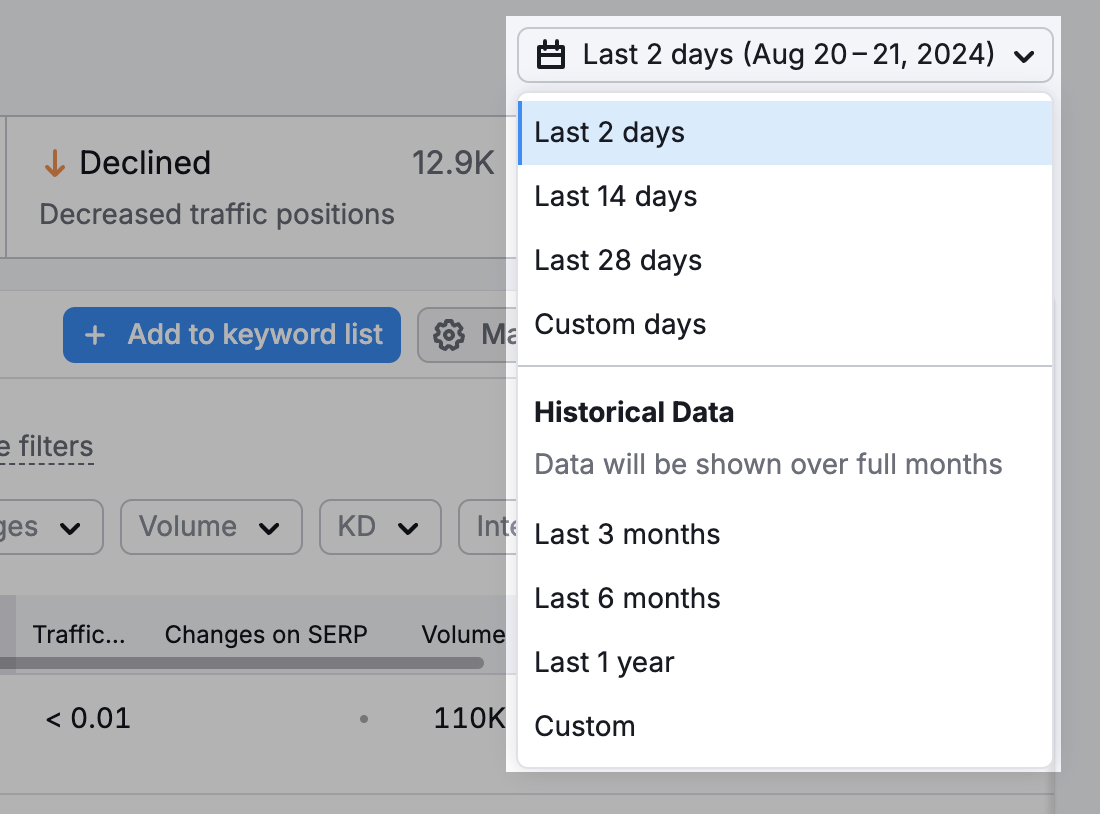Select Last 6 months range
This screenshot has width=1100, height=814.
pos(627,599)
